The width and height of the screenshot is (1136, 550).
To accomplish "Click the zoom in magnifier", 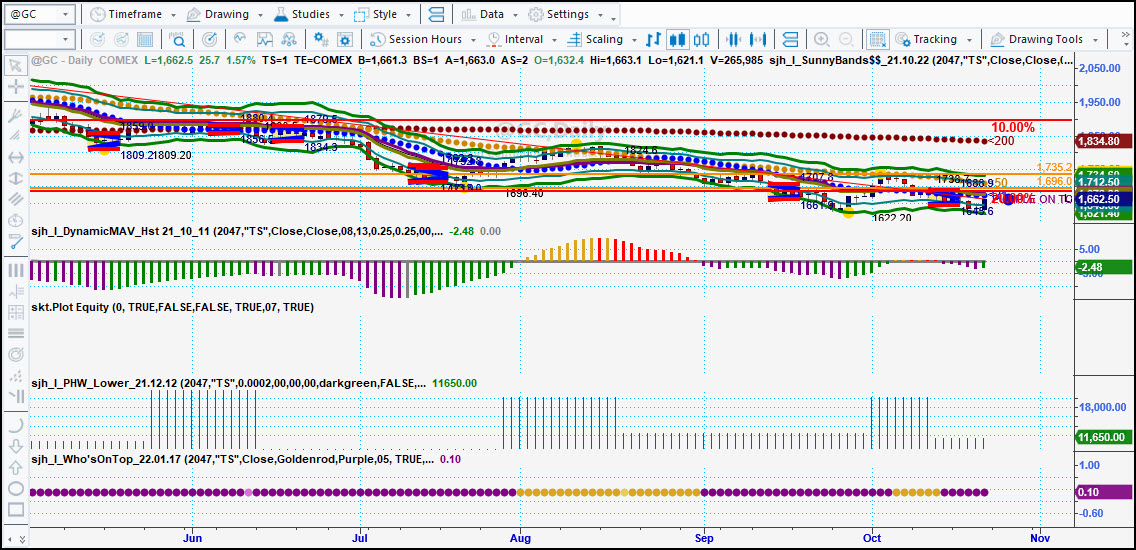I will pos(822,39).
